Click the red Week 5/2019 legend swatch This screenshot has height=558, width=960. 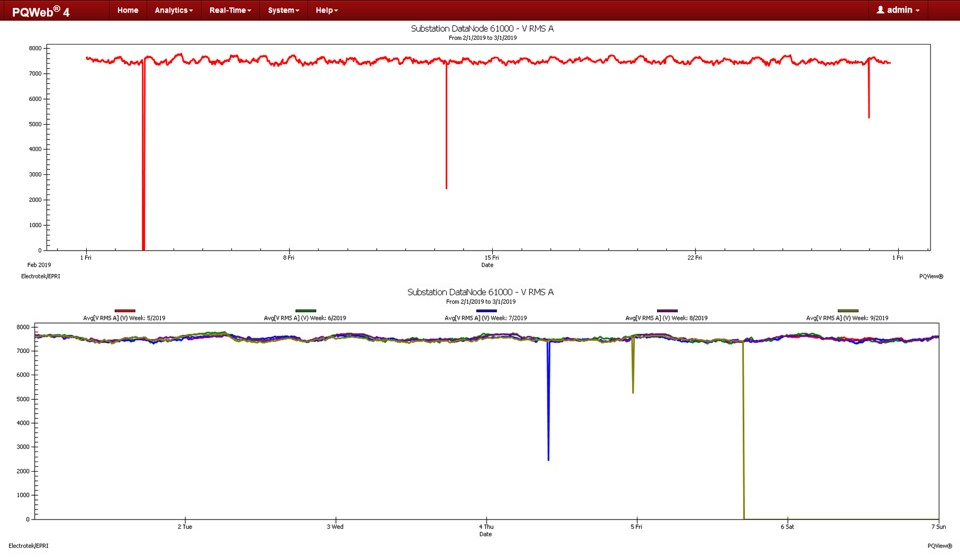[x=125, y=311]
